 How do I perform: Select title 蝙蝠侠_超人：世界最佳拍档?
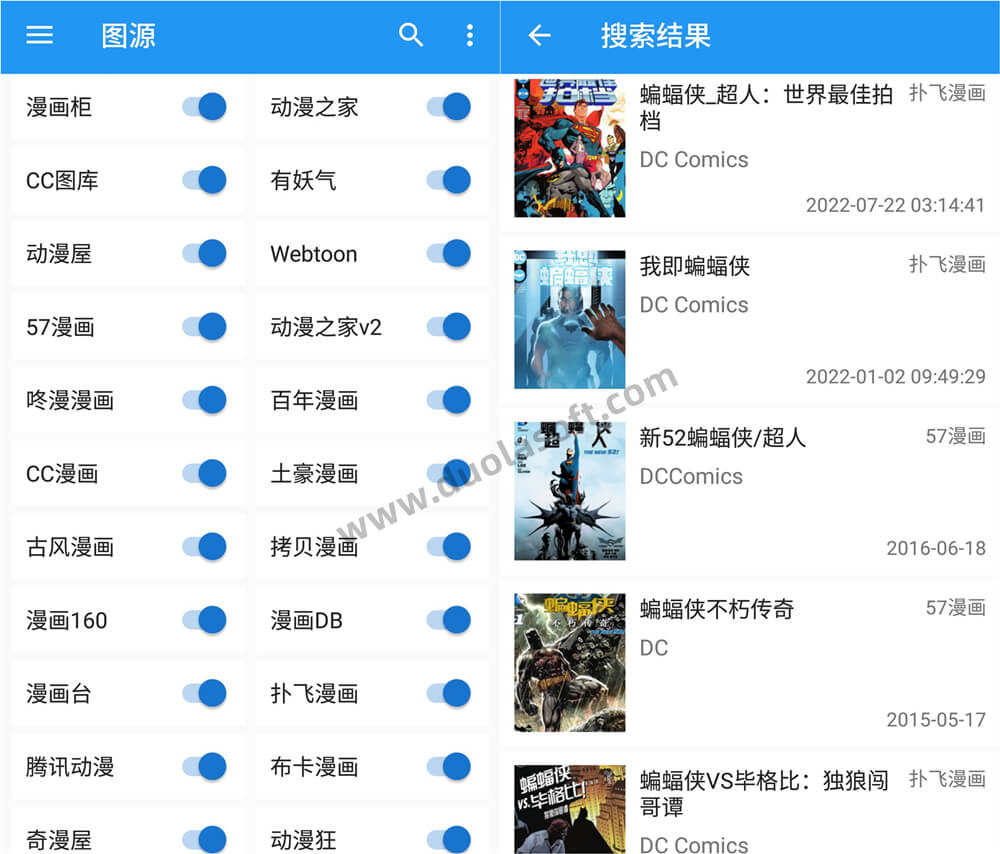pos(766,107)
